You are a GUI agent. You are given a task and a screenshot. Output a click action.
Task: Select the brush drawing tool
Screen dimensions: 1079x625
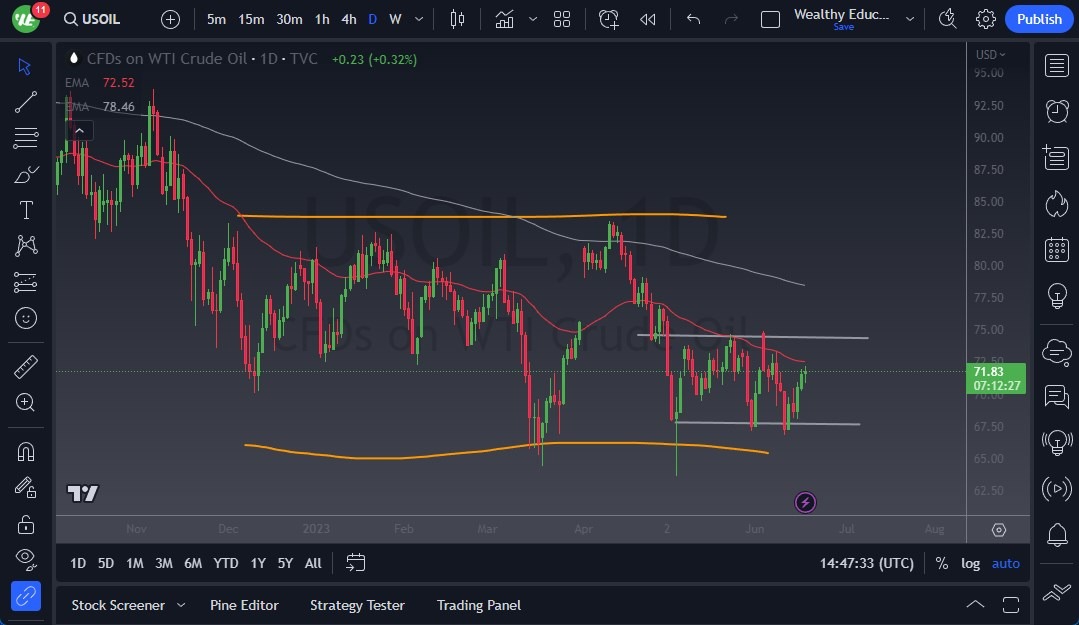click(x=26, y=175)
